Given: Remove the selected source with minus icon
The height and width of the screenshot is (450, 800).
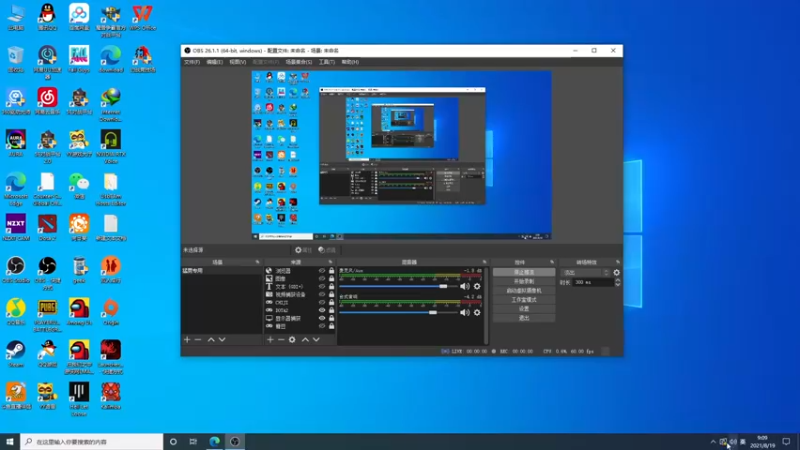Looking at the screenshot, I should pyautogui.click(x=281, y=340).
